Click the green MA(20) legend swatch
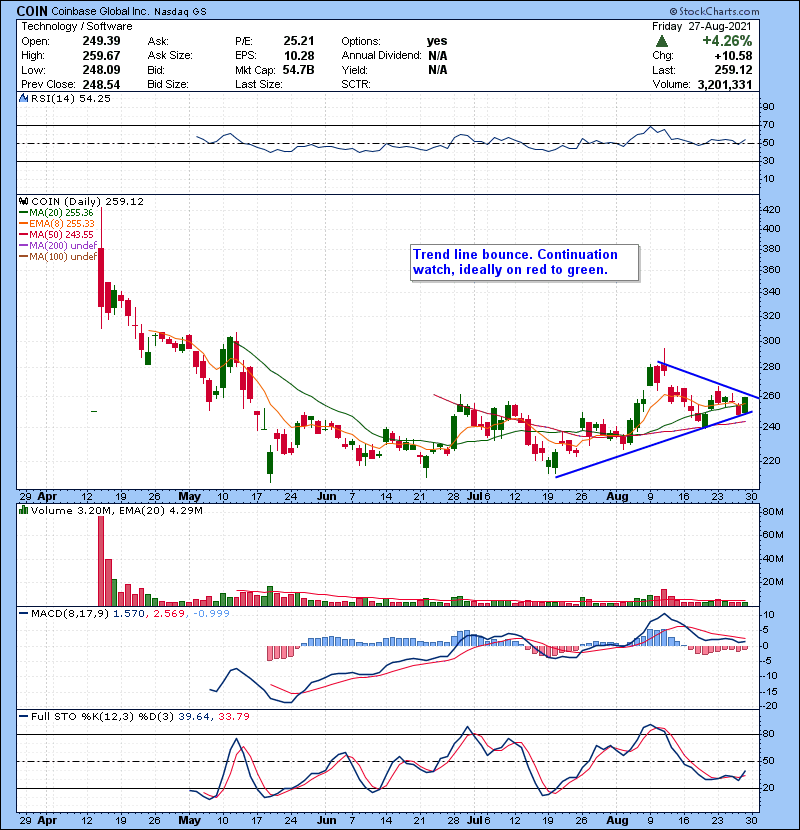The width and height of the screenshot is (800, 830). click(24, 213)
